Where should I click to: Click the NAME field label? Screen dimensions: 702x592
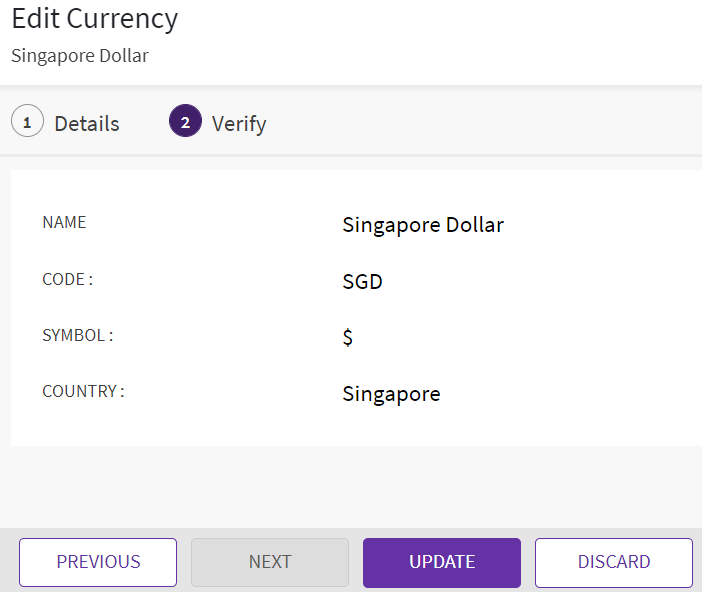(64, 222)
